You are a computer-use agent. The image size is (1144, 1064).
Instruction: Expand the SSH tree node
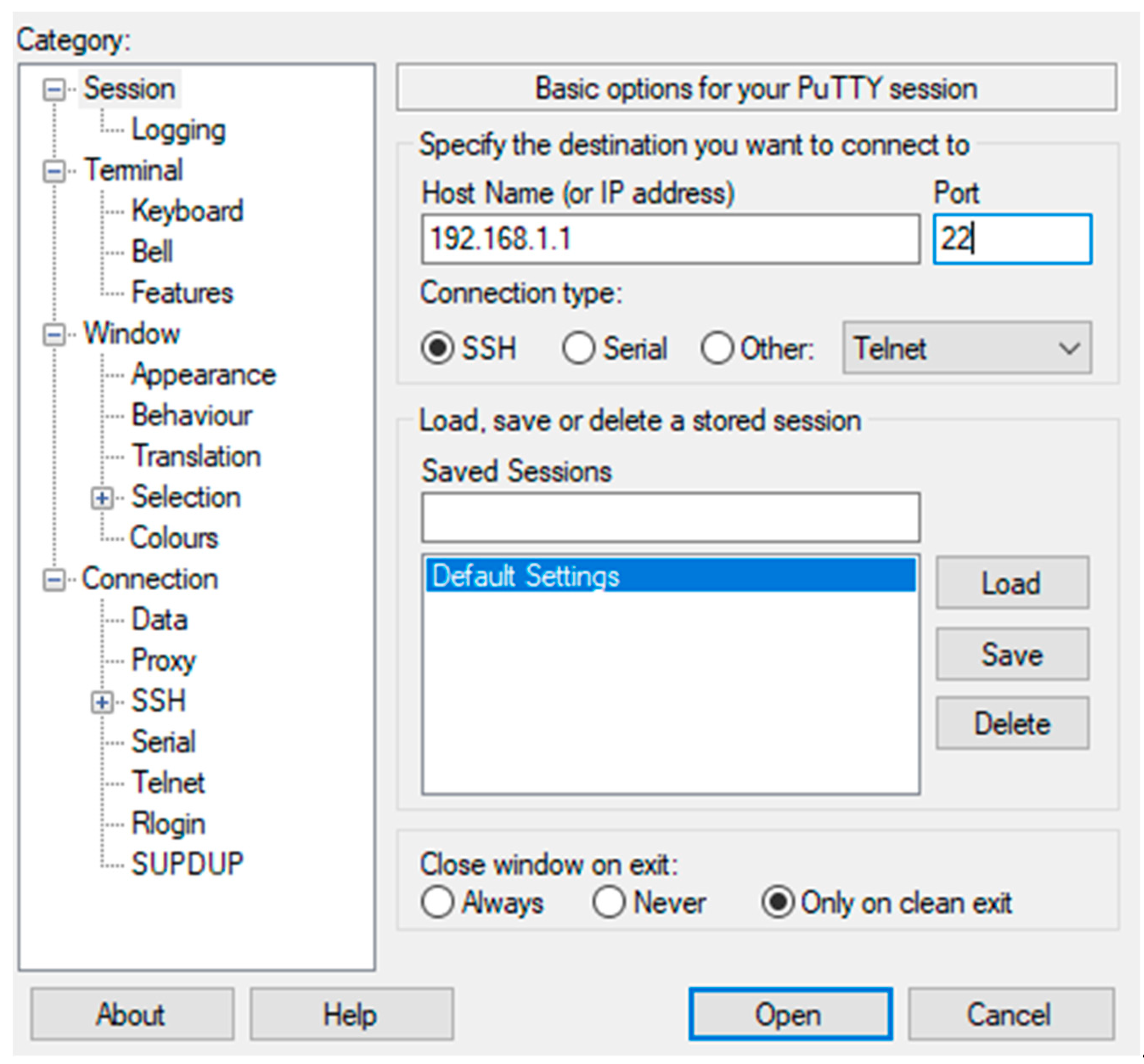click(x=102, y=702)
